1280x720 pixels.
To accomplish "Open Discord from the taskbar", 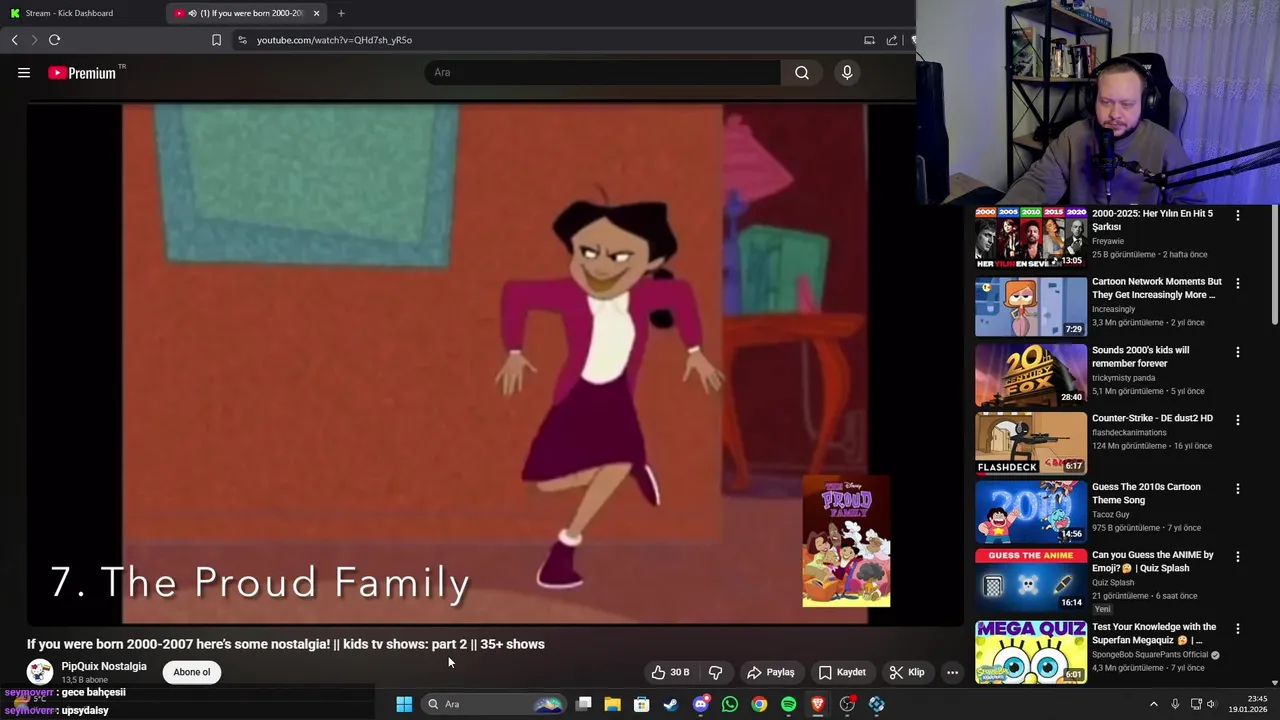I will pos(701,704).
